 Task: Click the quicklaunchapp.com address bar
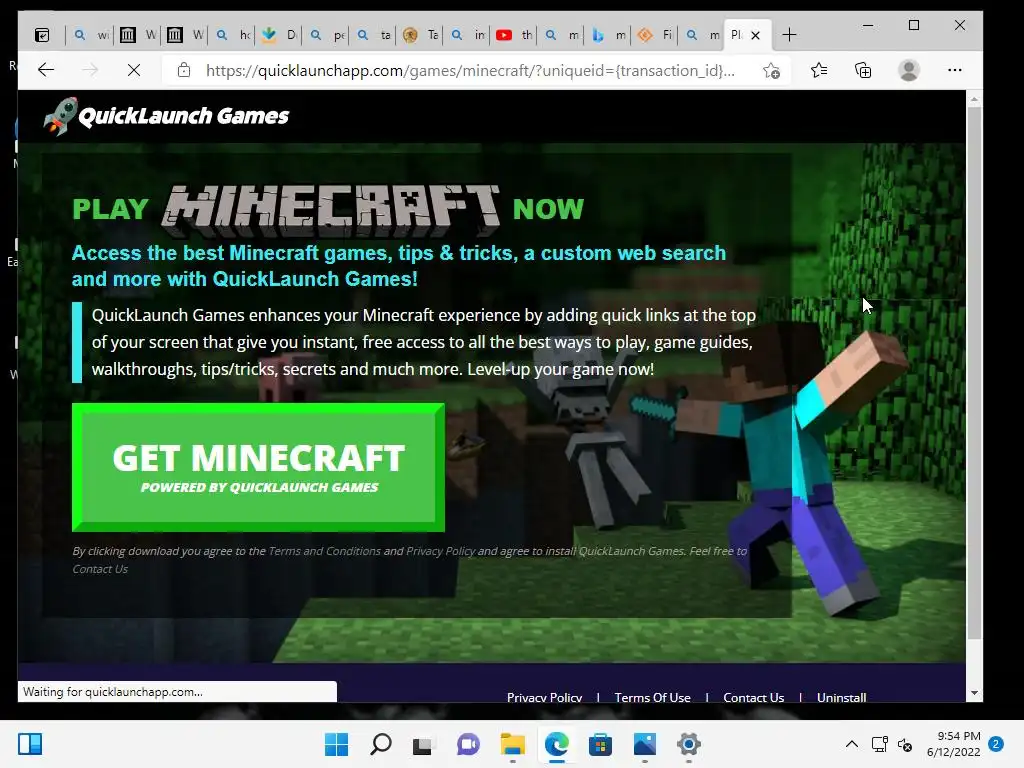(x=470, y=70)
